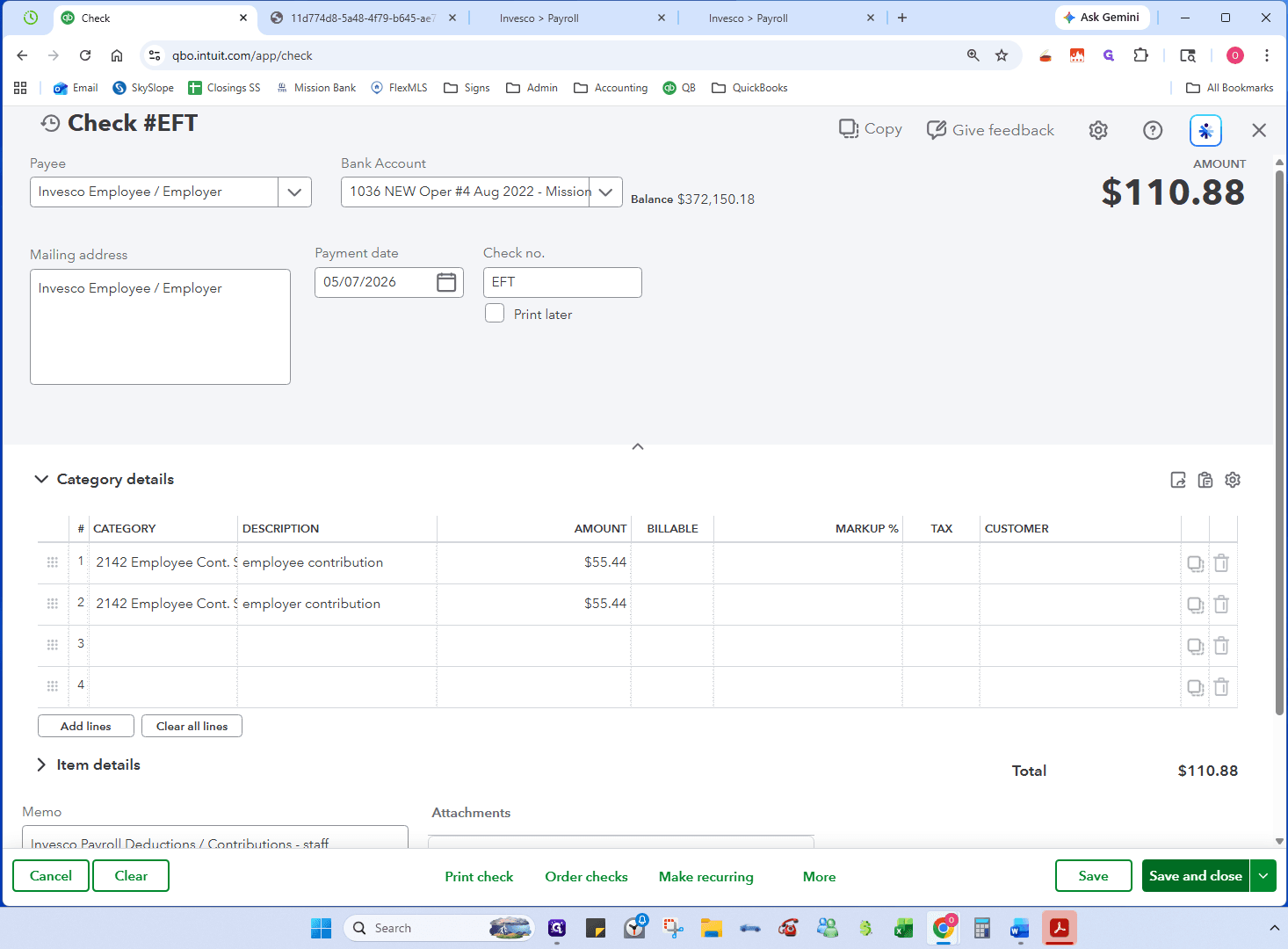Copy line 1 employee contribution row

pyautogui.click(x=1195, y=563)
